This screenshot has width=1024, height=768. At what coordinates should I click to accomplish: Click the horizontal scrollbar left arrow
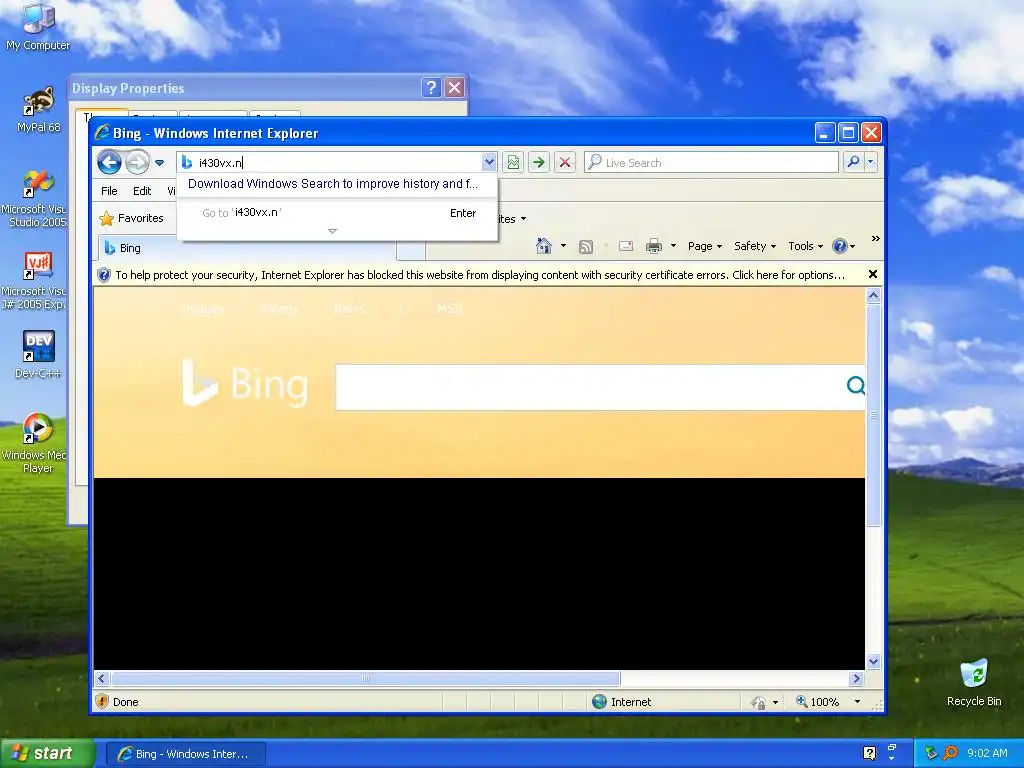(x=102, y=679)
